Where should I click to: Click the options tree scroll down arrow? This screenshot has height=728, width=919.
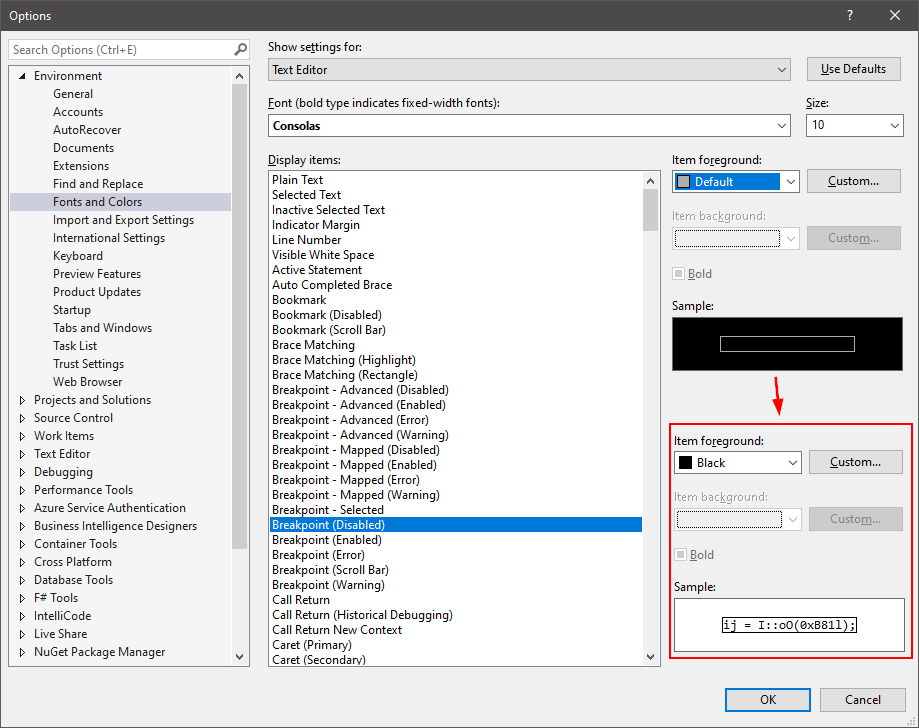(239, 656)
